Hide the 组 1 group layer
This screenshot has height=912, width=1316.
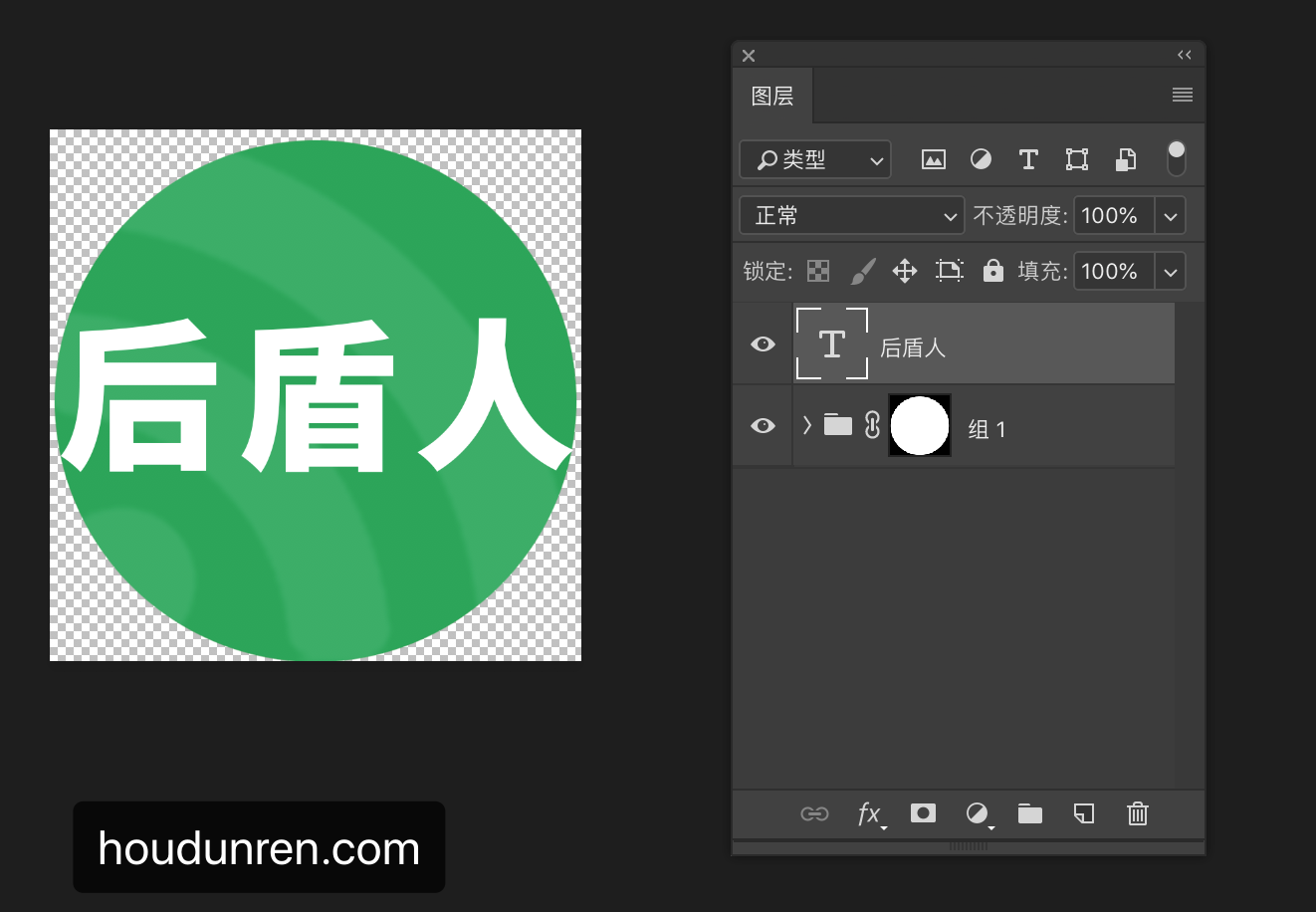coord(764,426)
